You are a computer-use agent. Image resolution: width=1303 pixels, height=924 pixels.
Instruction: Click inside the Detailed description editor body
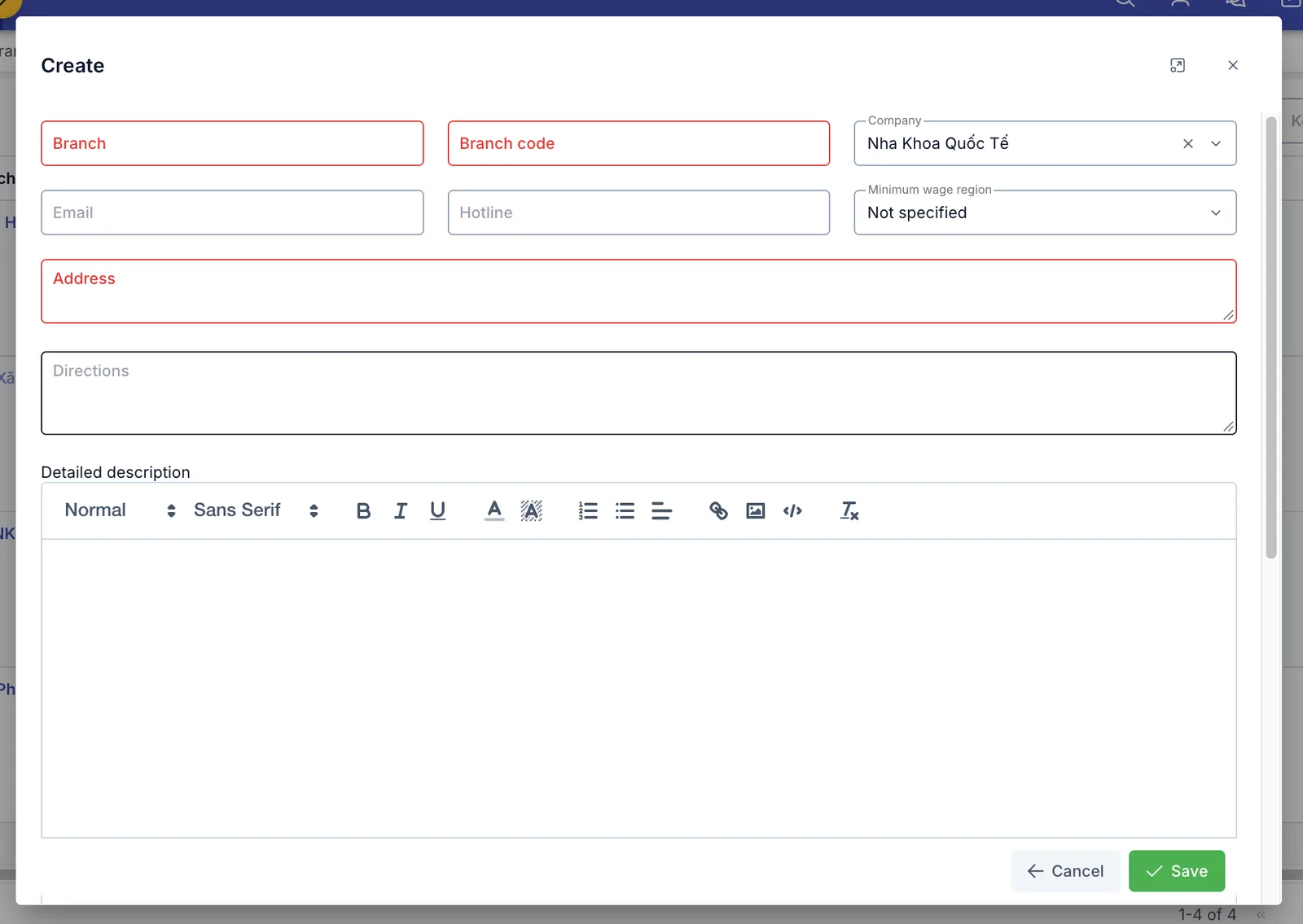coord(638,688)
